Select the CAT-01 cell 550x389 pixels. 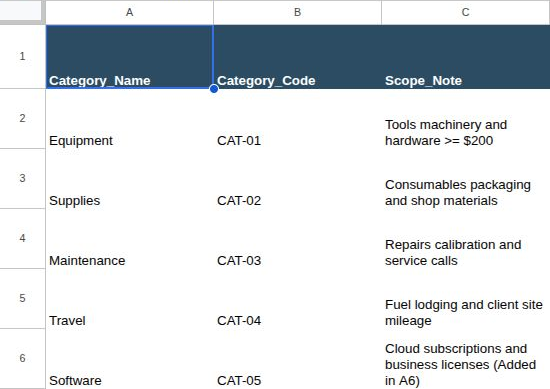297,119
